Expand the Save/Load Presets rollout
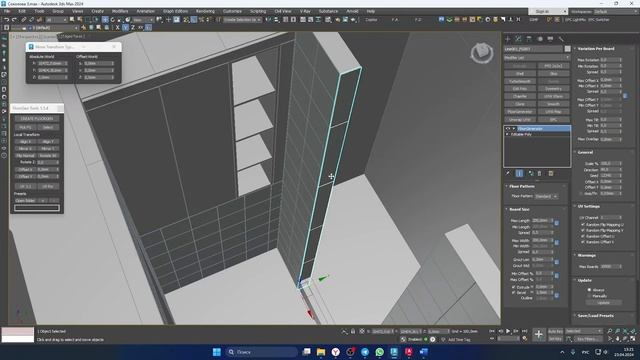Viewport: 640px width, 360px height. [596, 316]
